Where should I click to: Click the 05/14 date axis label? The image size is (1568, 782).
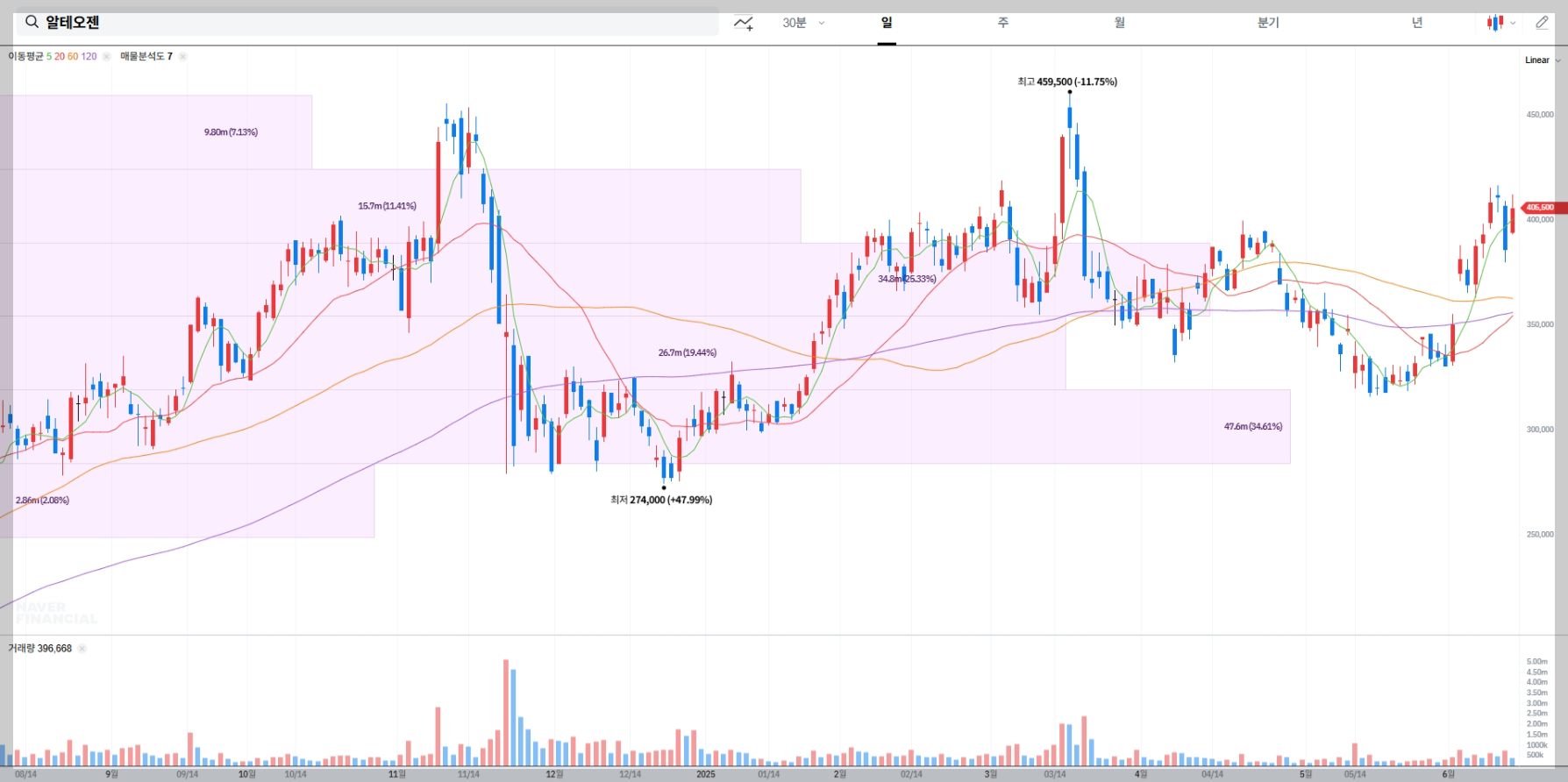tap(1355, 774)
